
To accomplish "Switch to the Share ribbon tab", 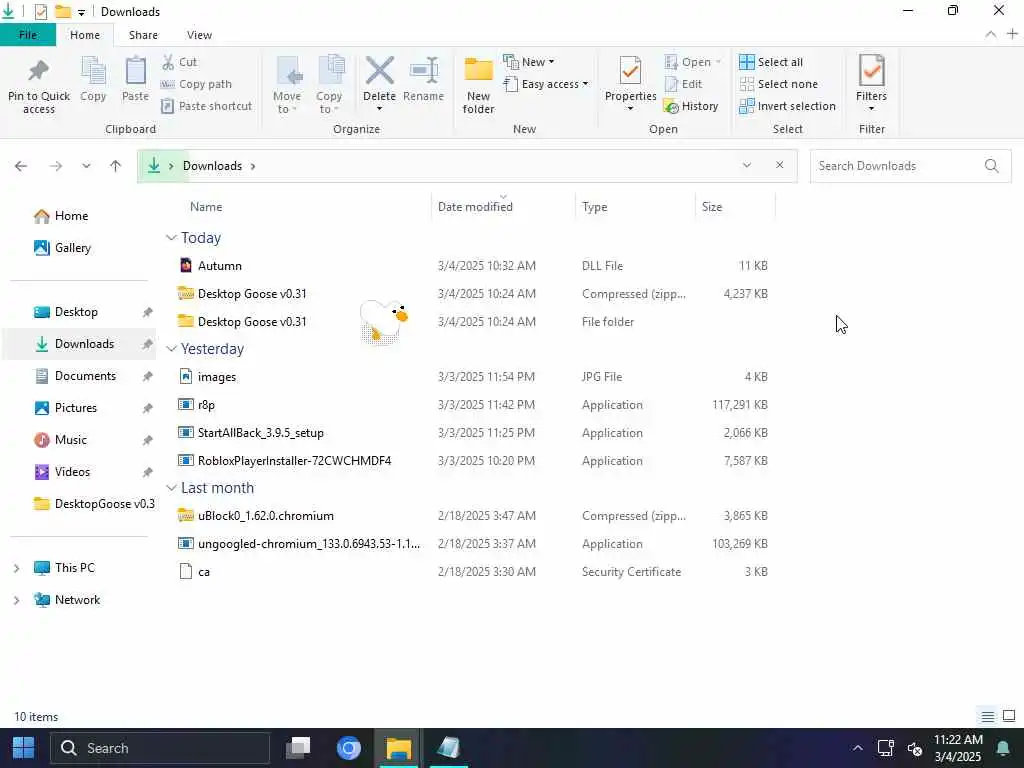I will point(143,35).
